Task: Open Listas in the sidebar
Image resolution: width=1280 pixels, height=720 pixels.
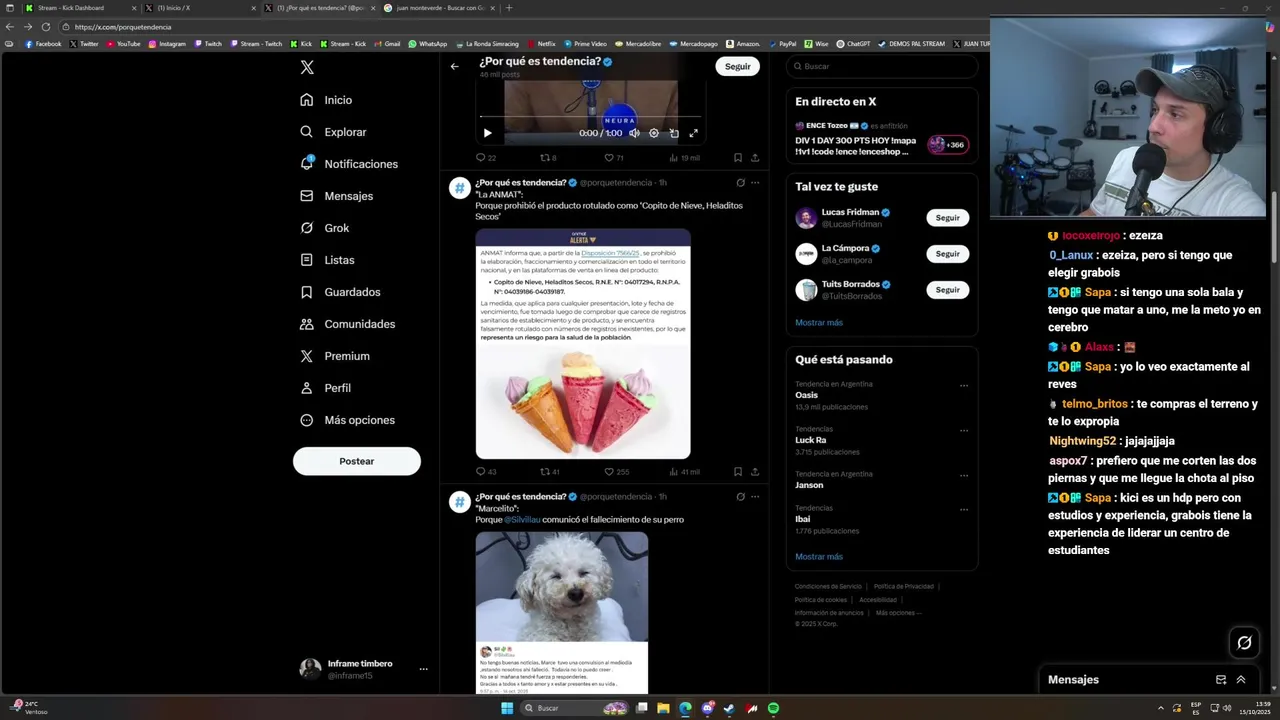Action: [327, 260]
